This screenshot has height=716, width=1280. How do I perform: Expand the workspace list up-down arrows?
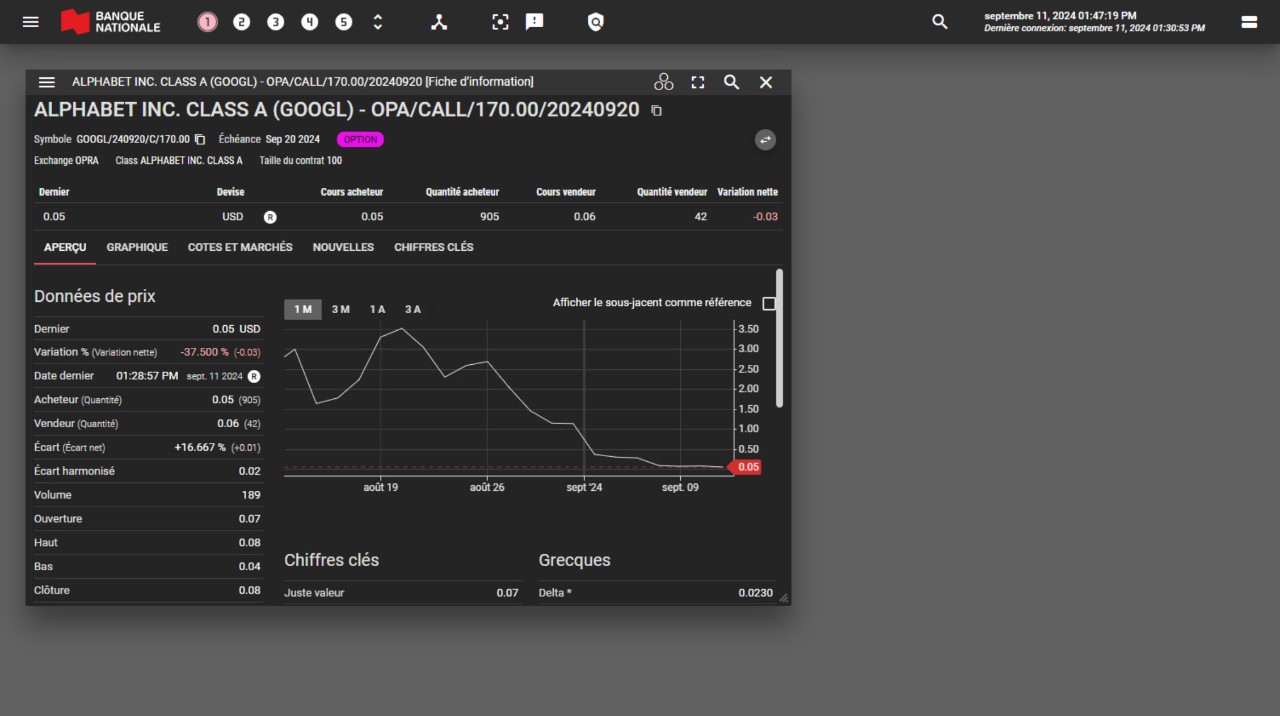pos(377,21)
